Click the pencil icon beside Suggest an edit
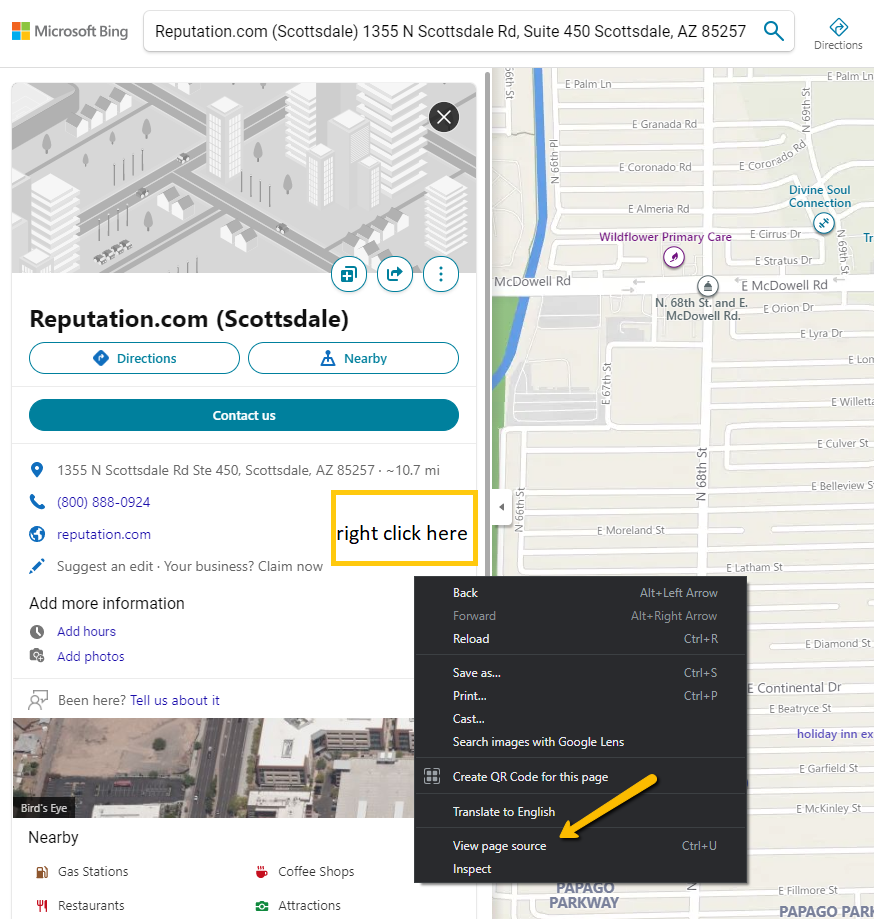874x919 pixels. click(38, 565)
